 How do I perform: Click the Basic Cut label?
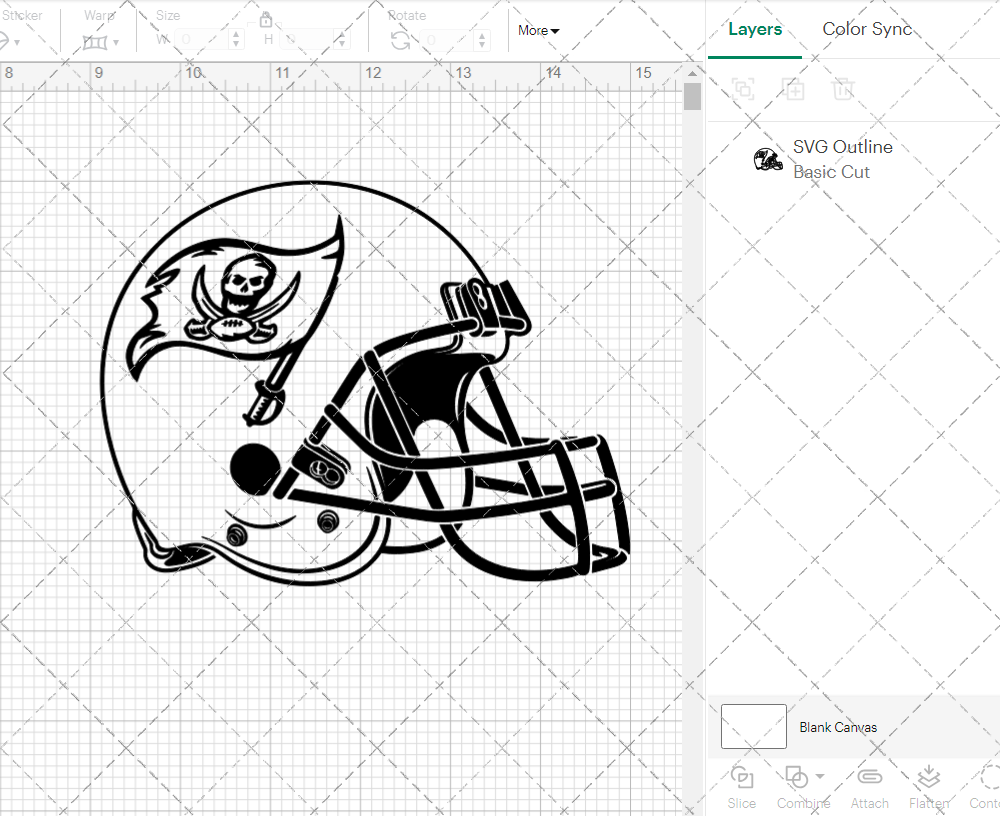[831, 172]
